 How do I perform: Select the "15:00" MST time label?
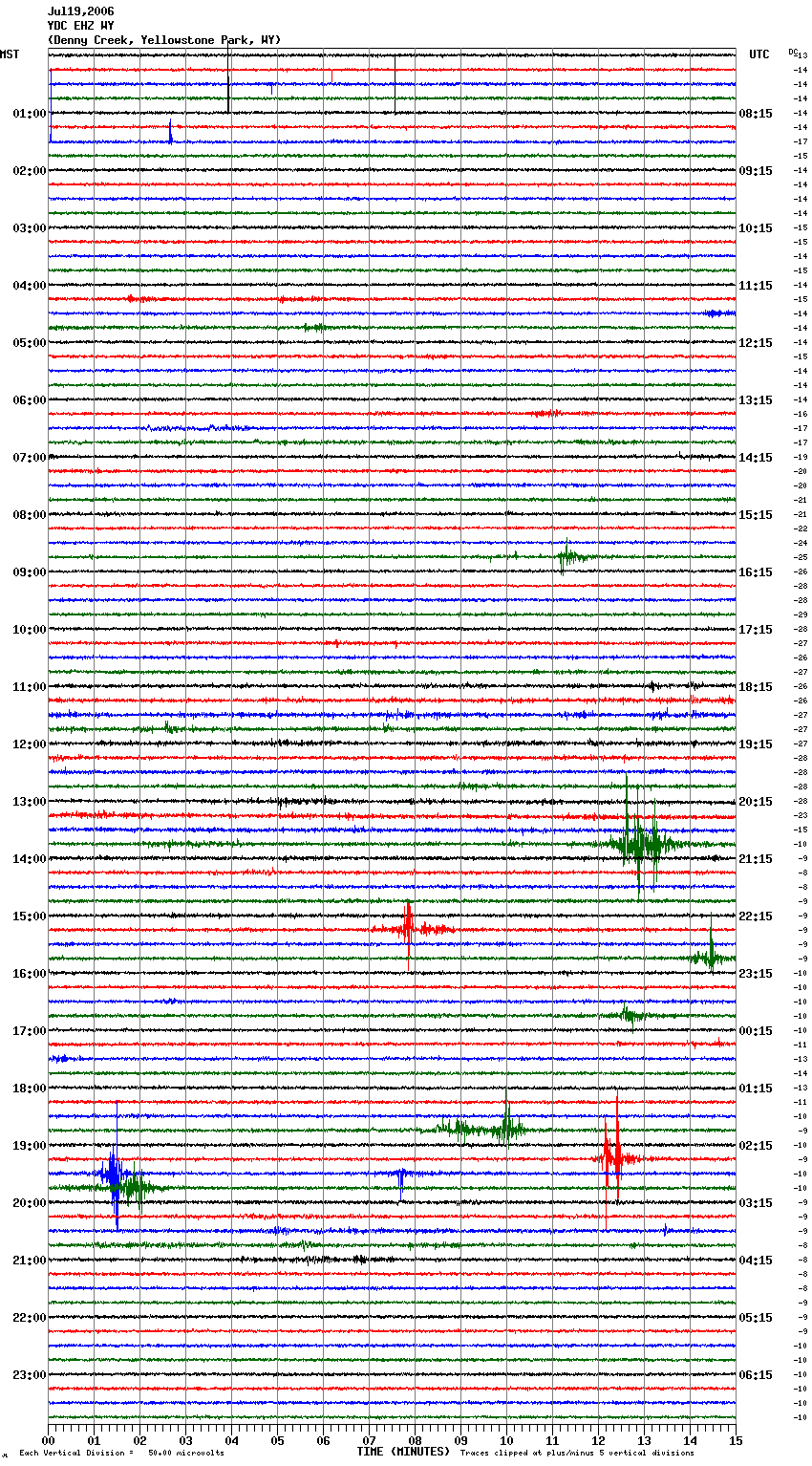coord(30,916)
